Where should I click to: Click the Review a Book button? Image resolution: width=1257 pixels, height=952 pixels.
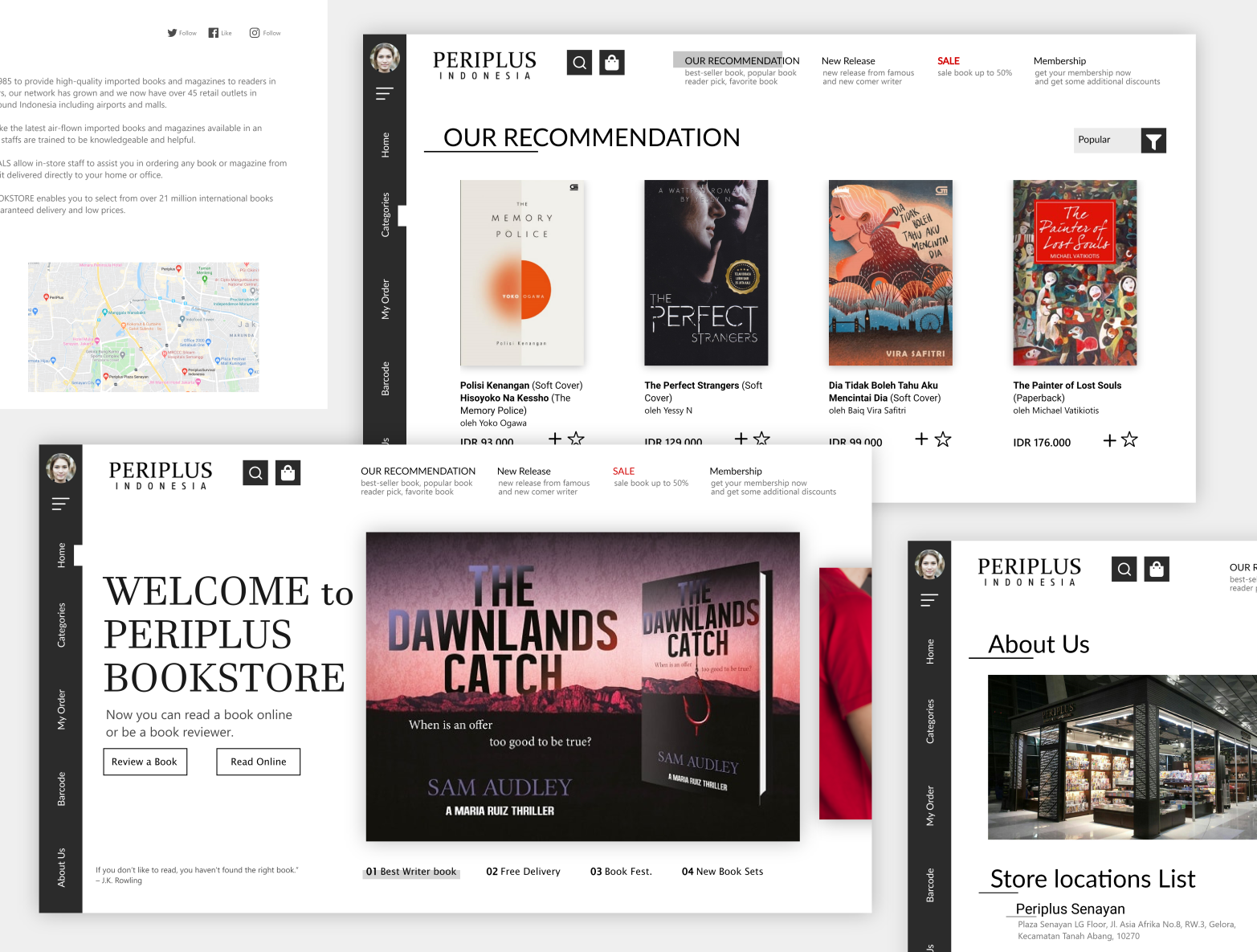[145, 762]
